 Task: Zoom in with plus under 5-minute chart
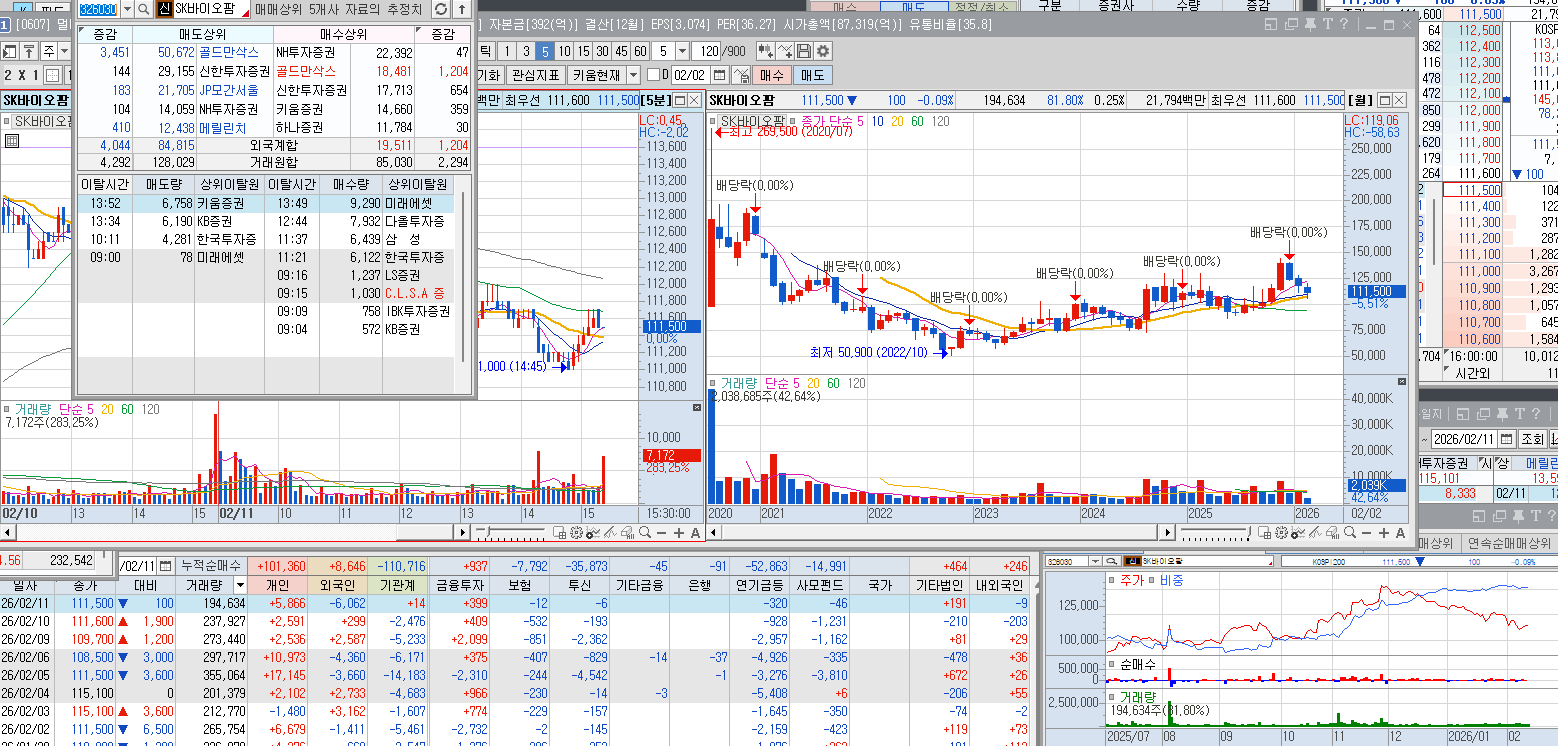679,533
